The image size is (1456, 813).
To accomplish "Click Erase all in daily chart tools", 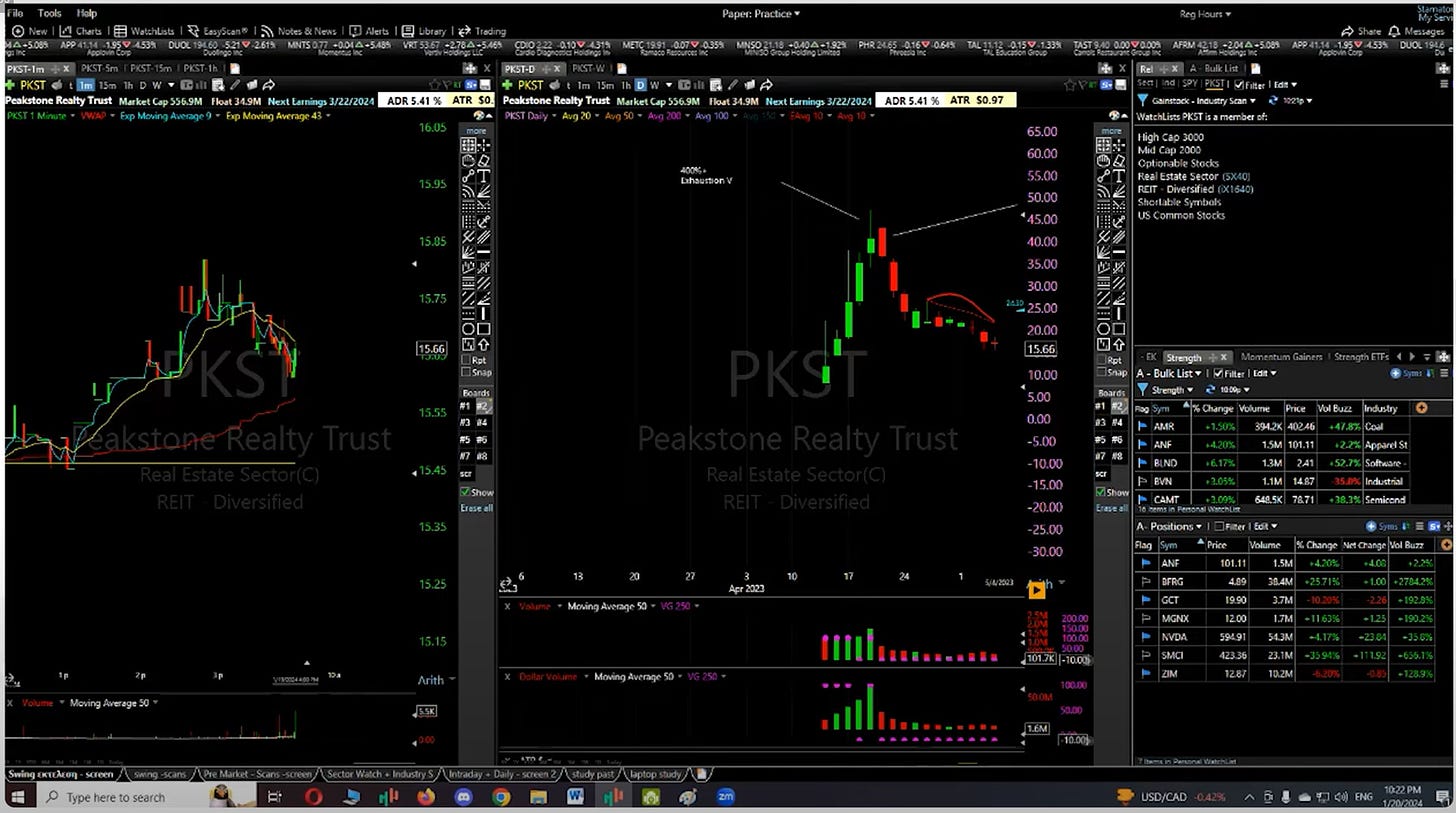I will 1112,508.
